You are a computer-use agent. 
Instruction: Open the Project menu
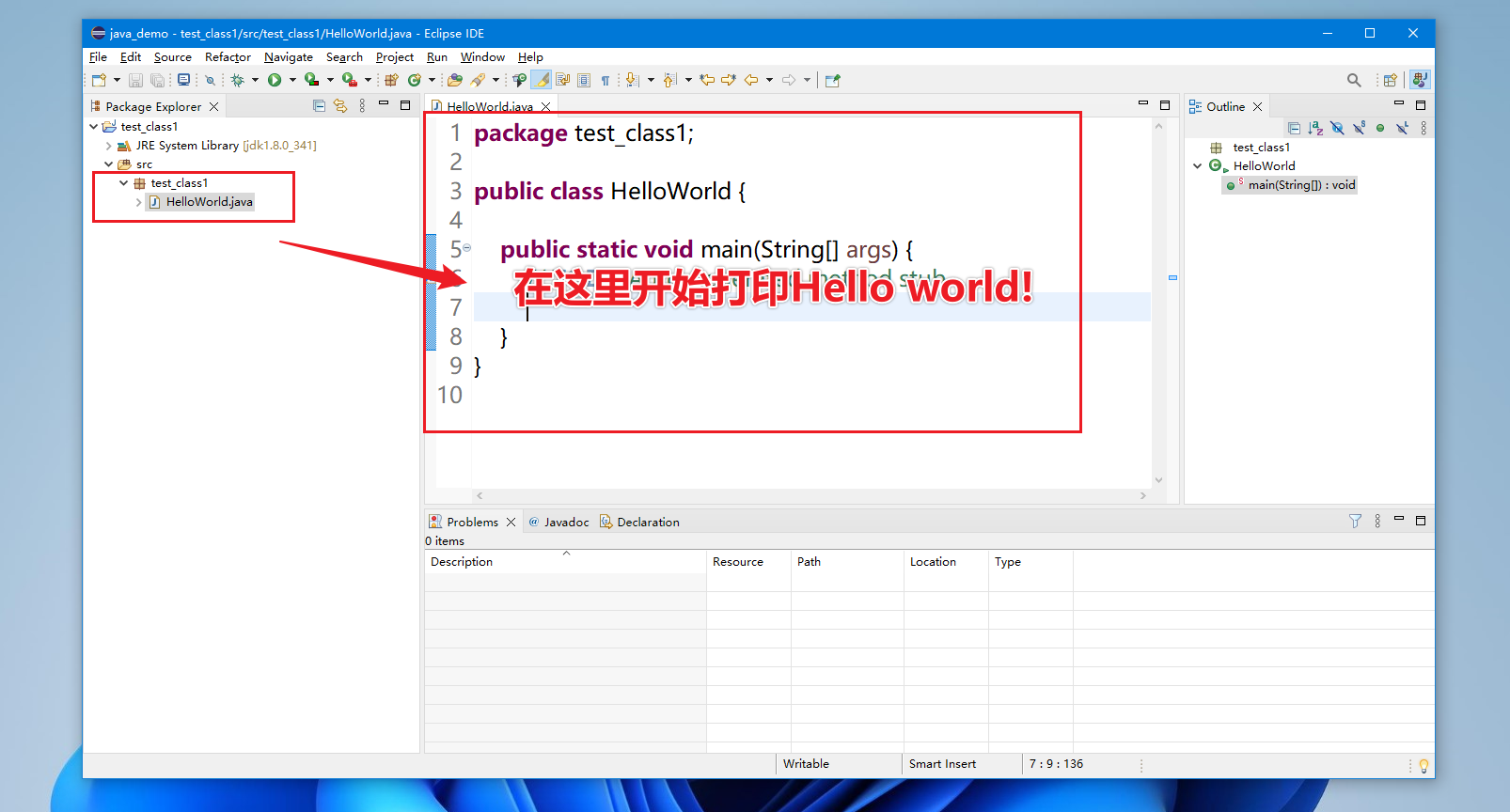click(395, 57)
